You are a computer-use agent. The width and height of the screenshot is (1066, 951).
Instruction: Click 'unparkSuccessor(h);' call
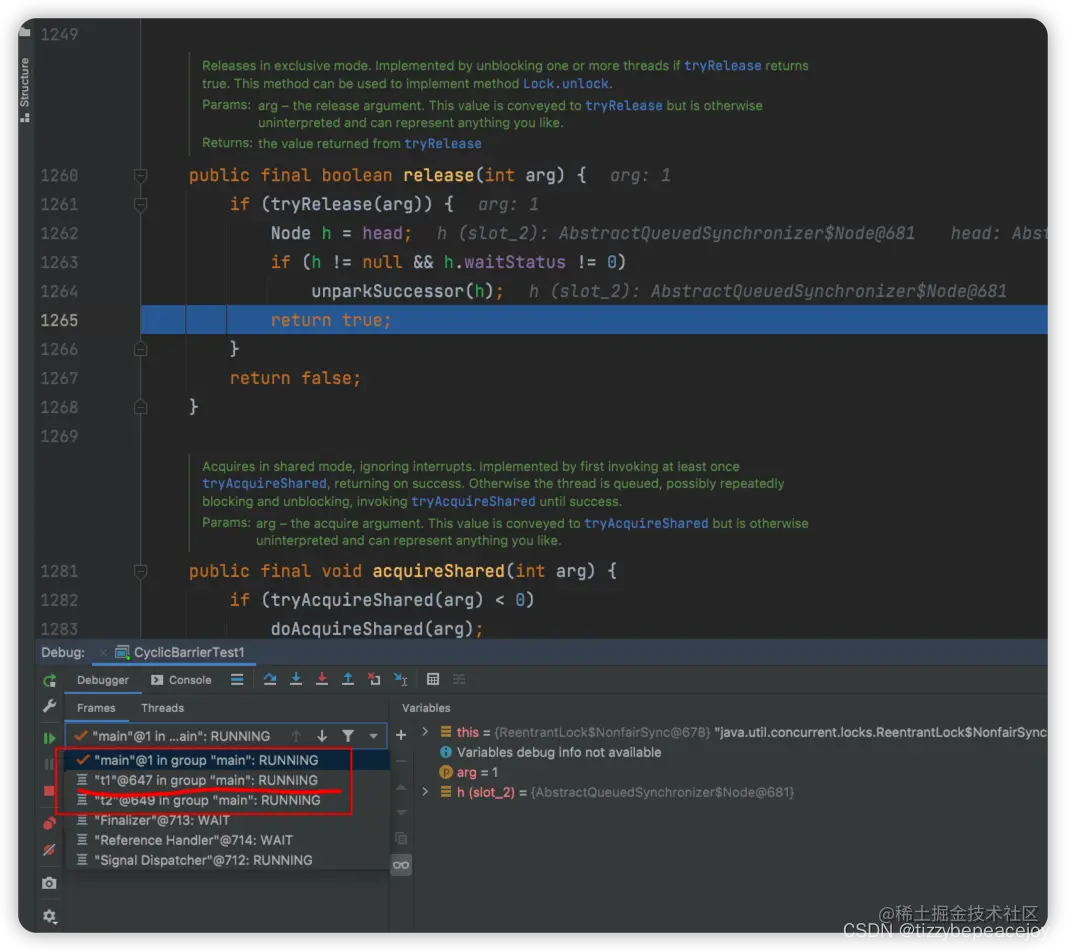(x=407, y=292)
